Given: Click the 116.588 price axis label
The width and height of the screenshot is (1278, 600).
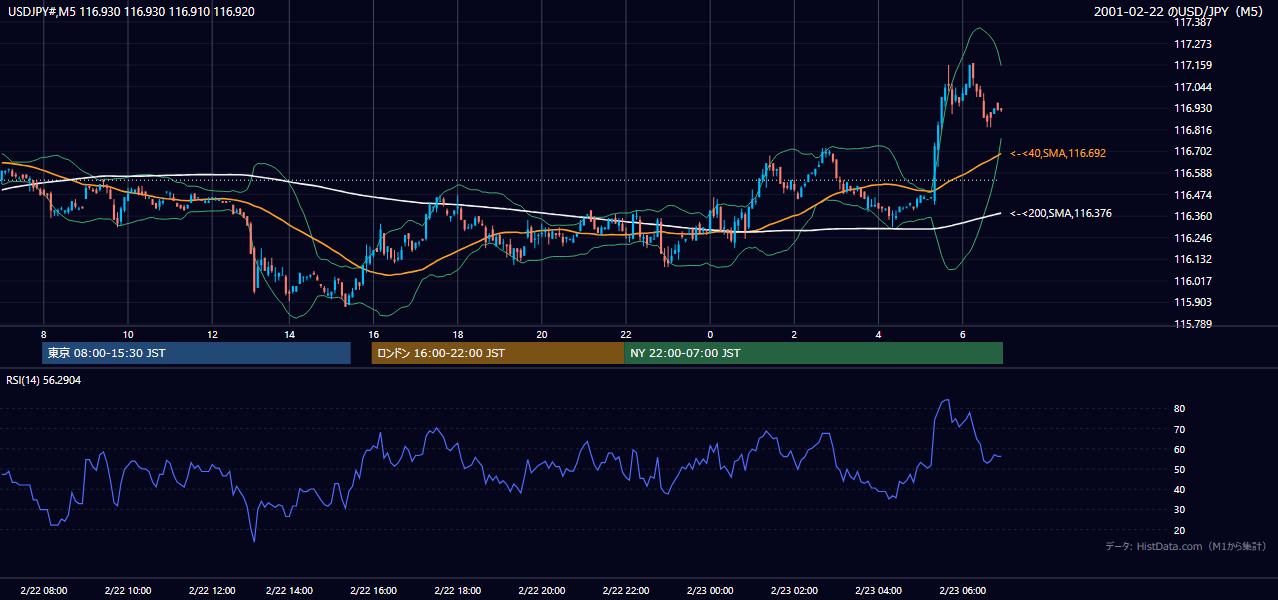Looking at the screenshot, I should coord(1193,173).
